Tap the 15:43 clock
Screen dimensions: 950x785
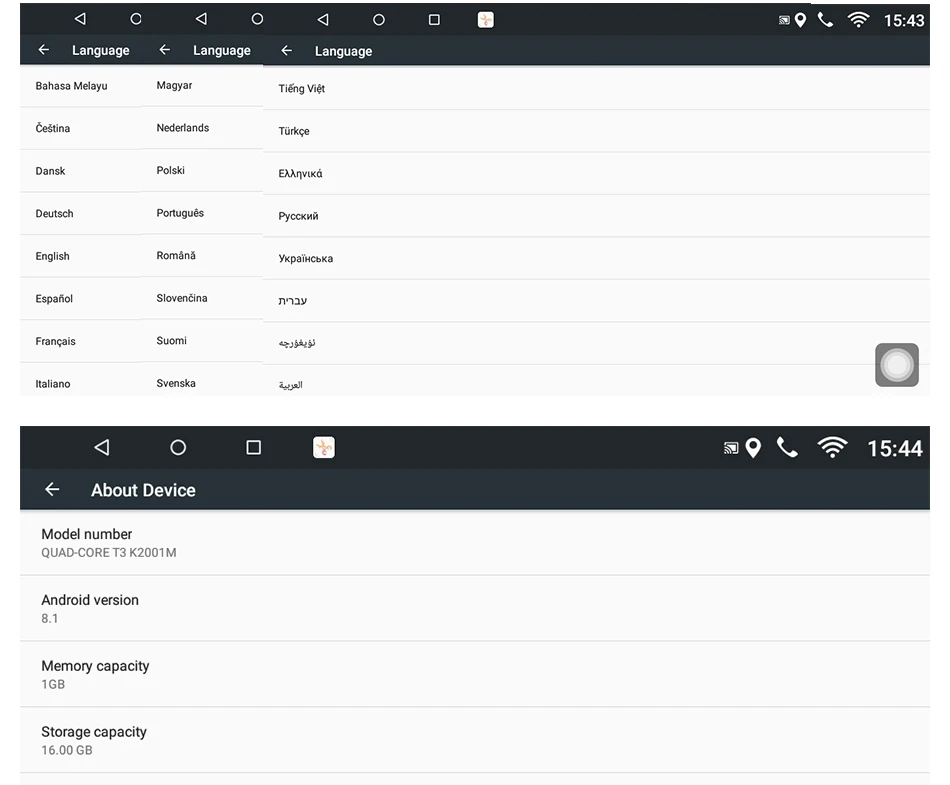pos(904,21)
